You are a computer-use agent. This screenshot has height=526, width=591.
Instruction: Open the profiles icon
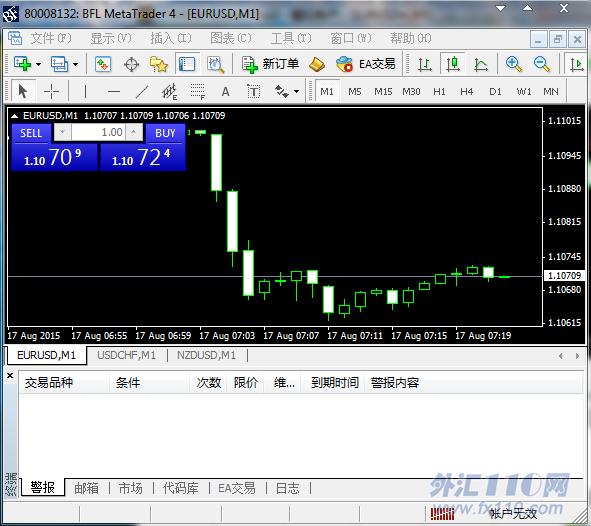tap(60, 64)
